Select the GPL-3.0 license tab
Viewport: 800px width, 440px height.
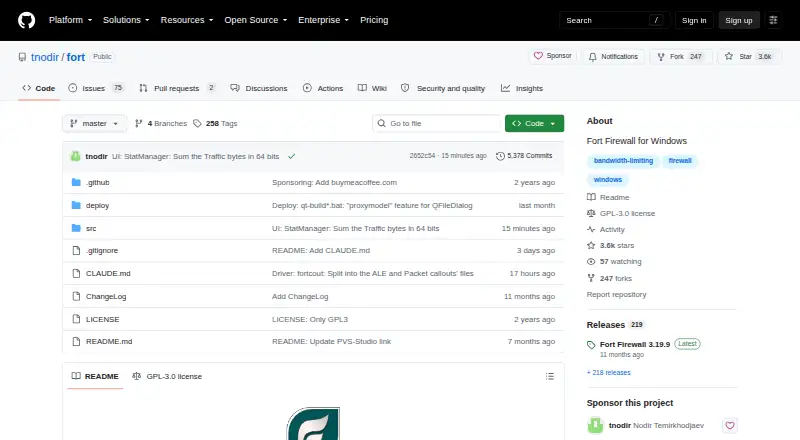pyautogui.click(x=167, y=376)
